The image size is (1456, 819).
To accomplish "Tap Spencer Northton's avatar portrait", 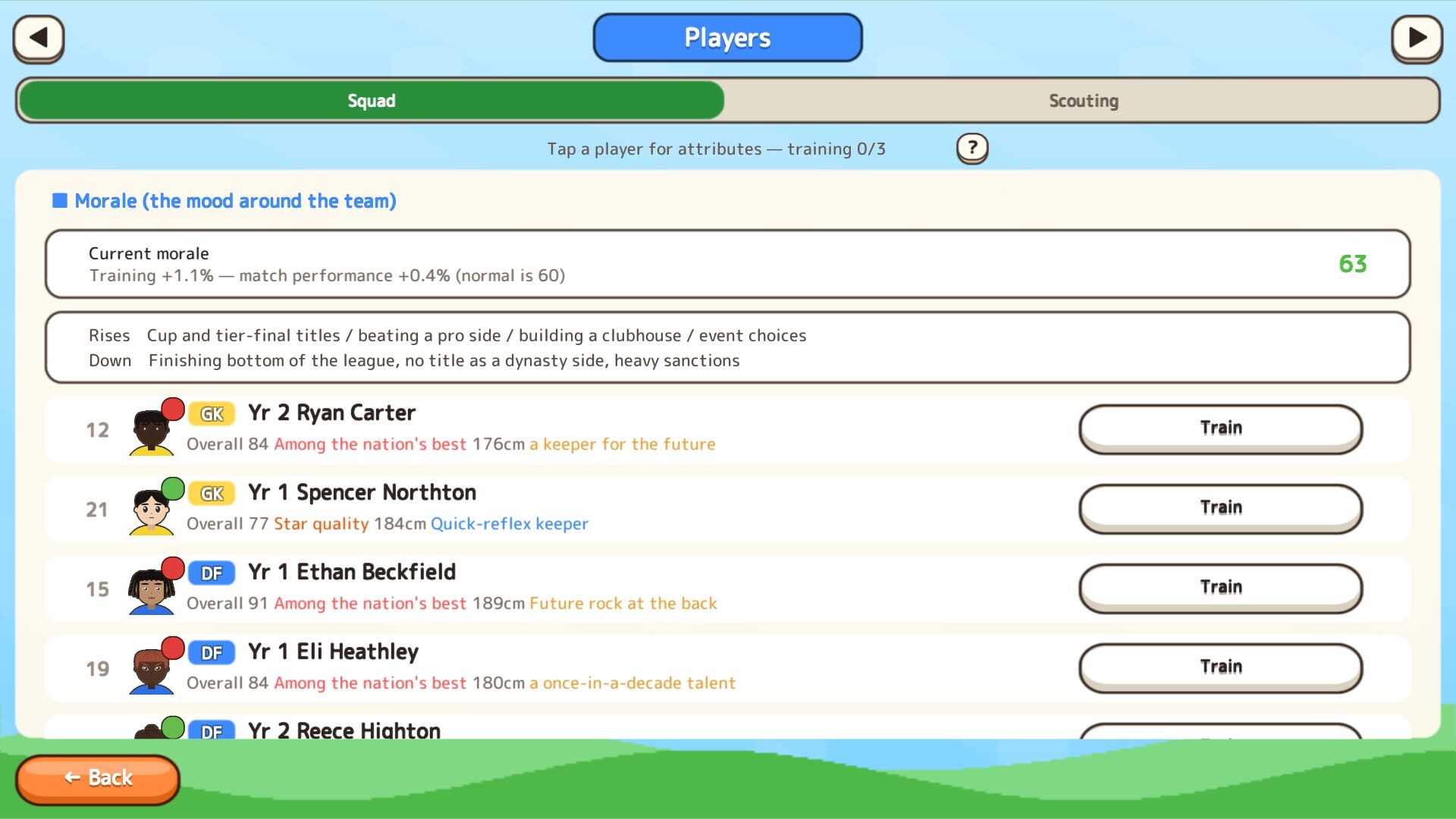I will (x=152, y=510).
